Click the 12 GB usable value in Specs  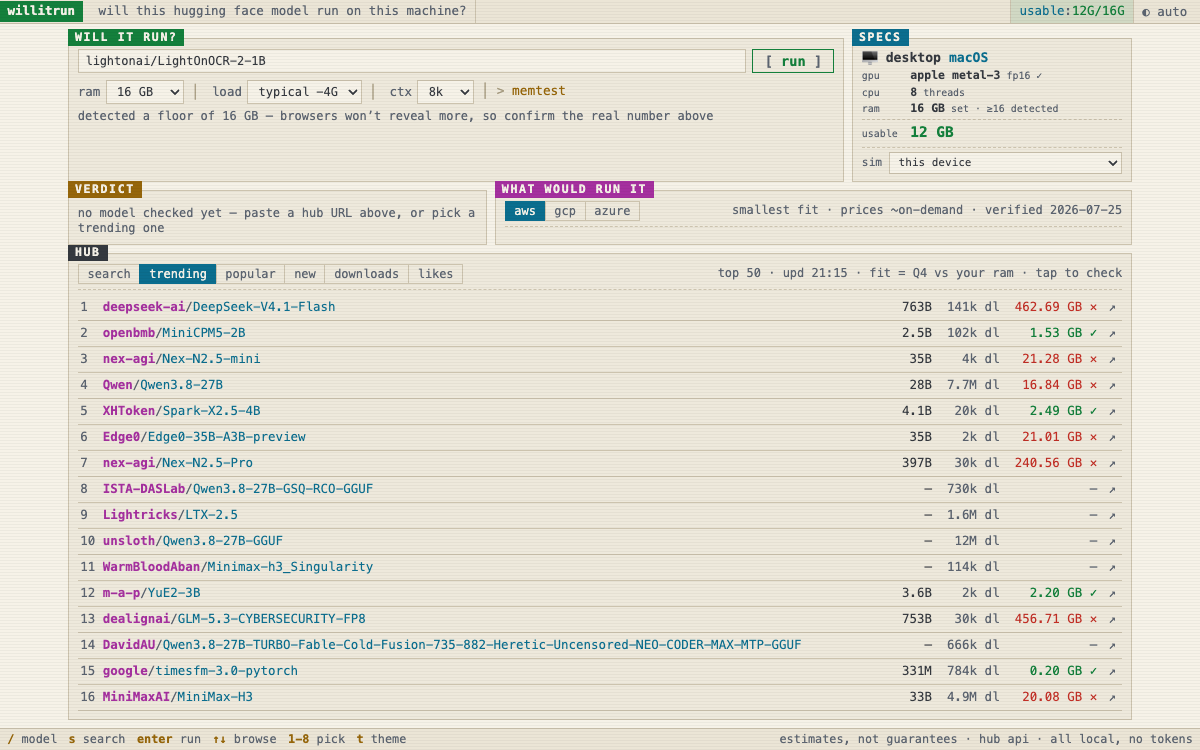tap(931, 132)
